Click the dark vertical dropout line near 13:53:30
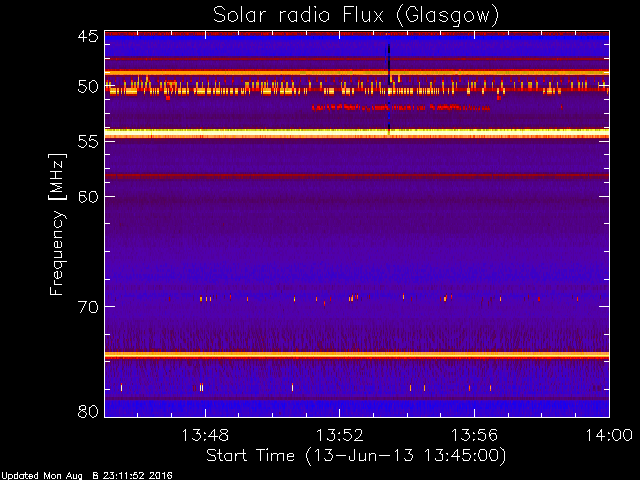 389,89
